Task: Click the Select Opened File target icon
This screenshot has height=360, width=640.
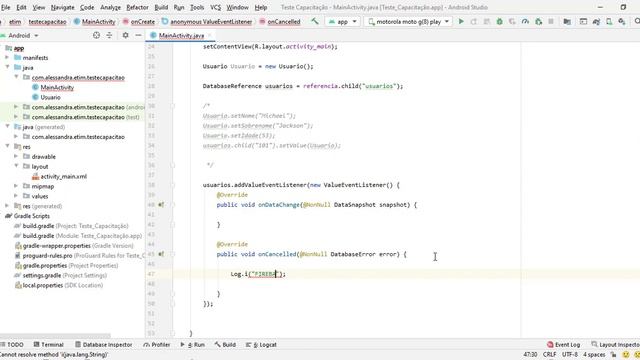Action: click(x=96, y=36)
